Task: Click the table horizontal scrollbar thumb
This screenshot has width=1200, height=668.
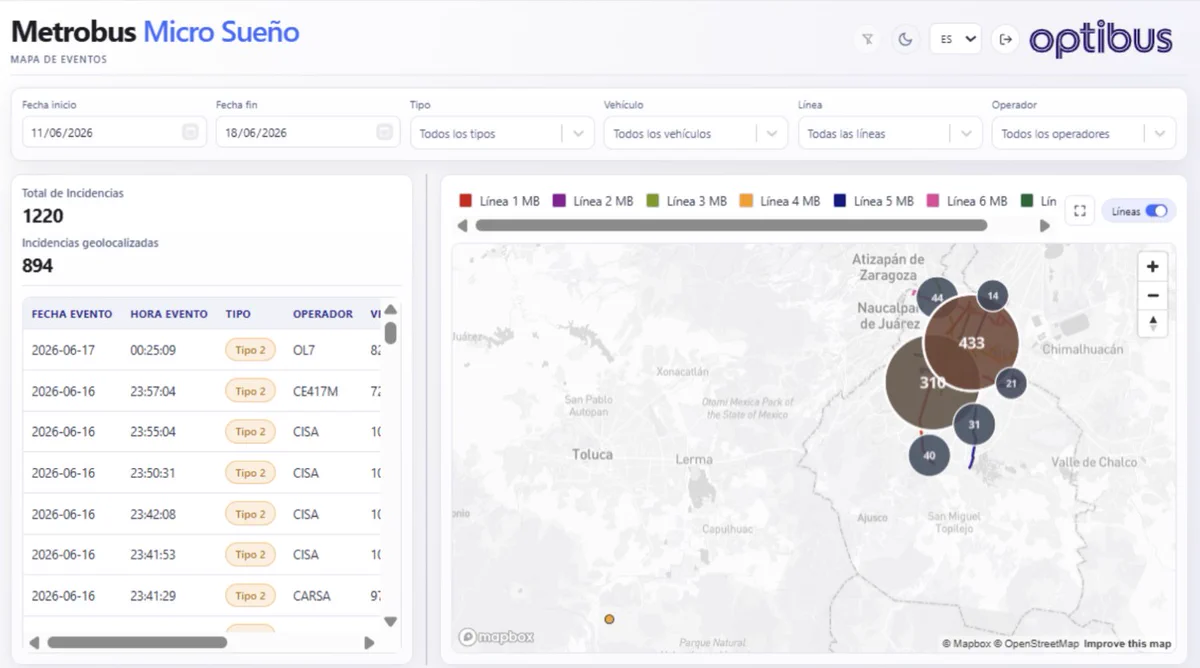Action: [x=137, y=642]
